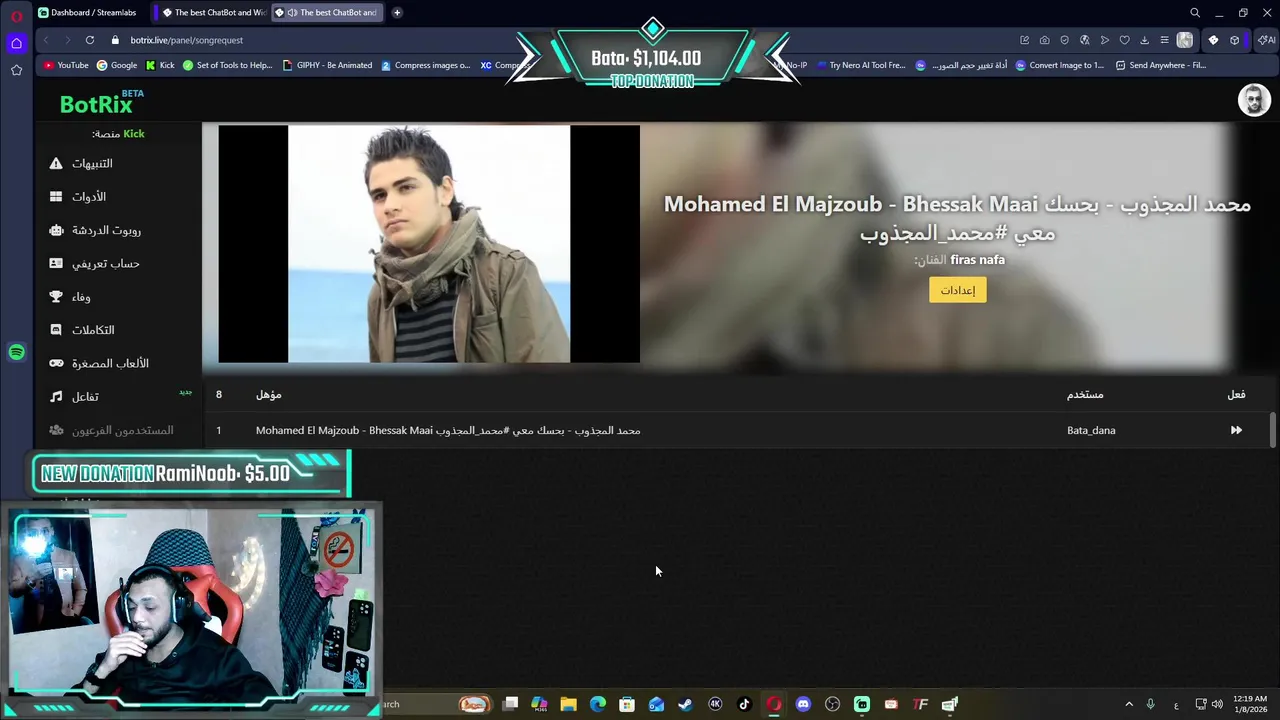Click the queued 'Mohamed El Majzoub - Bhessak Maai' row title
Screen dimensions: 1280x720
click(448, 430)
